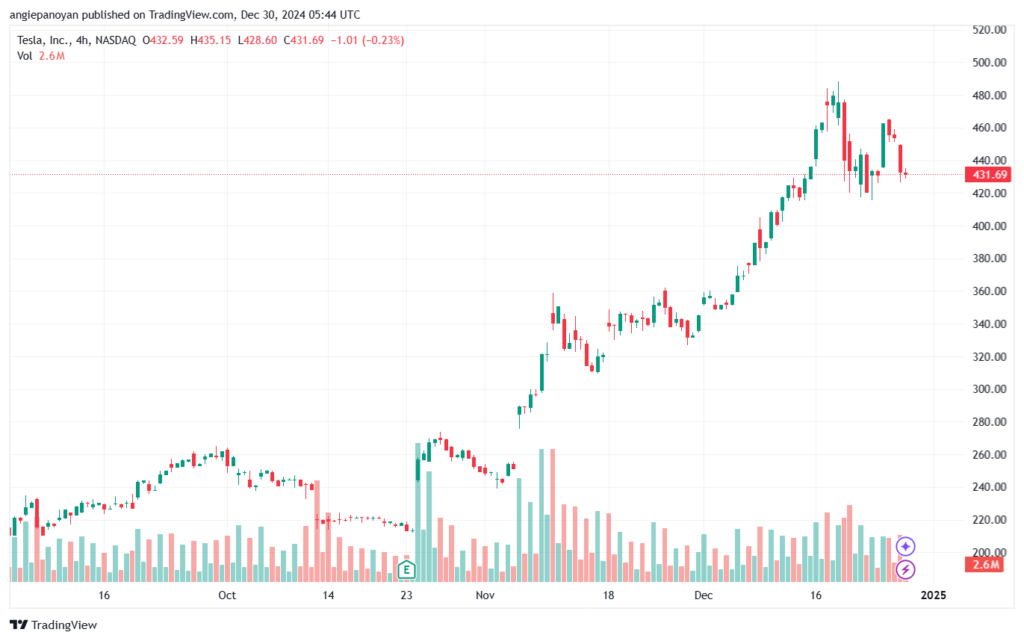The image size is (1024, 641).
Task: Click the 500.00 price axis label
Action: 989,63
